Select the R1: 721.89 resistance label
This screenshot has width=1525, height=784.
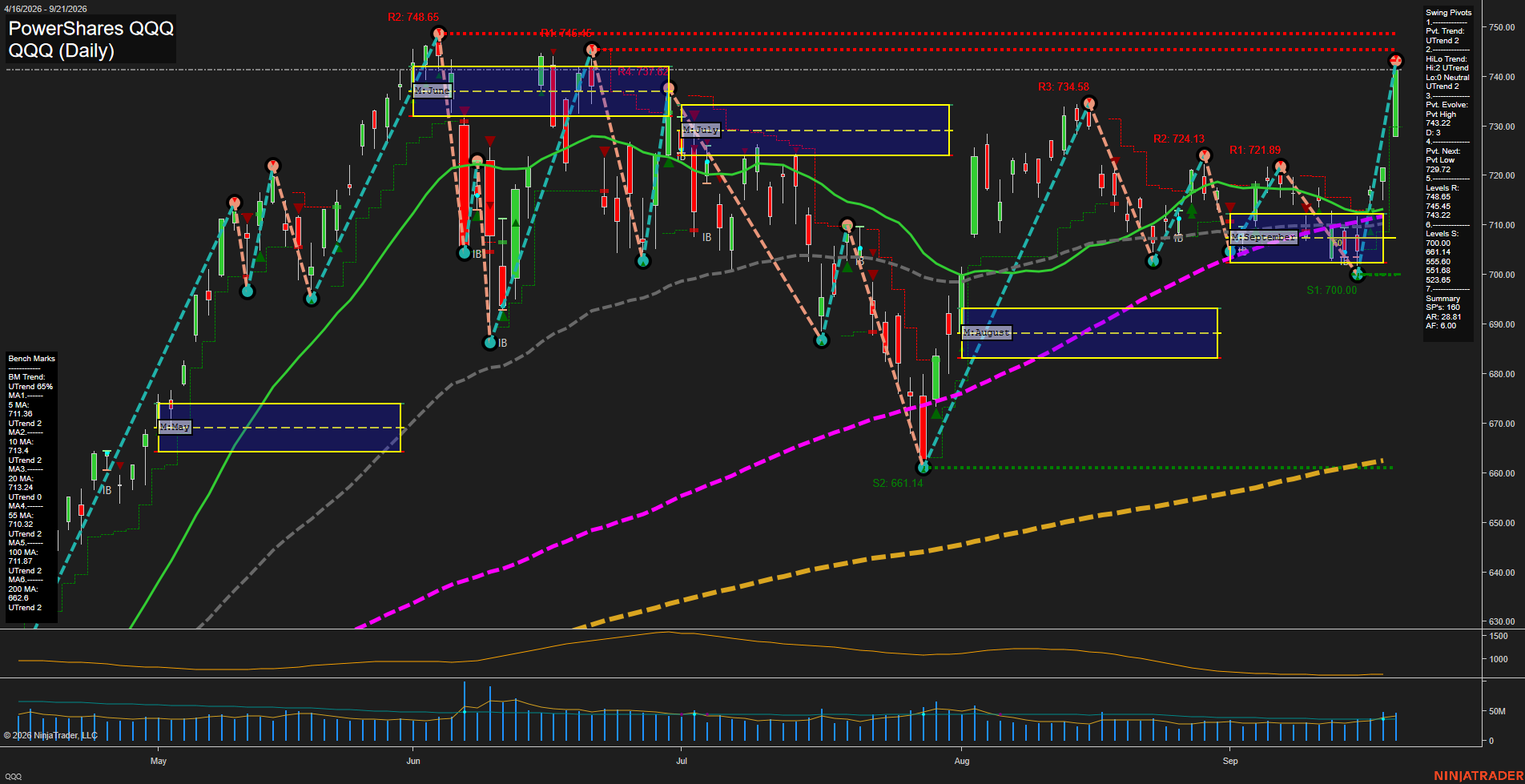[1255, 150]
